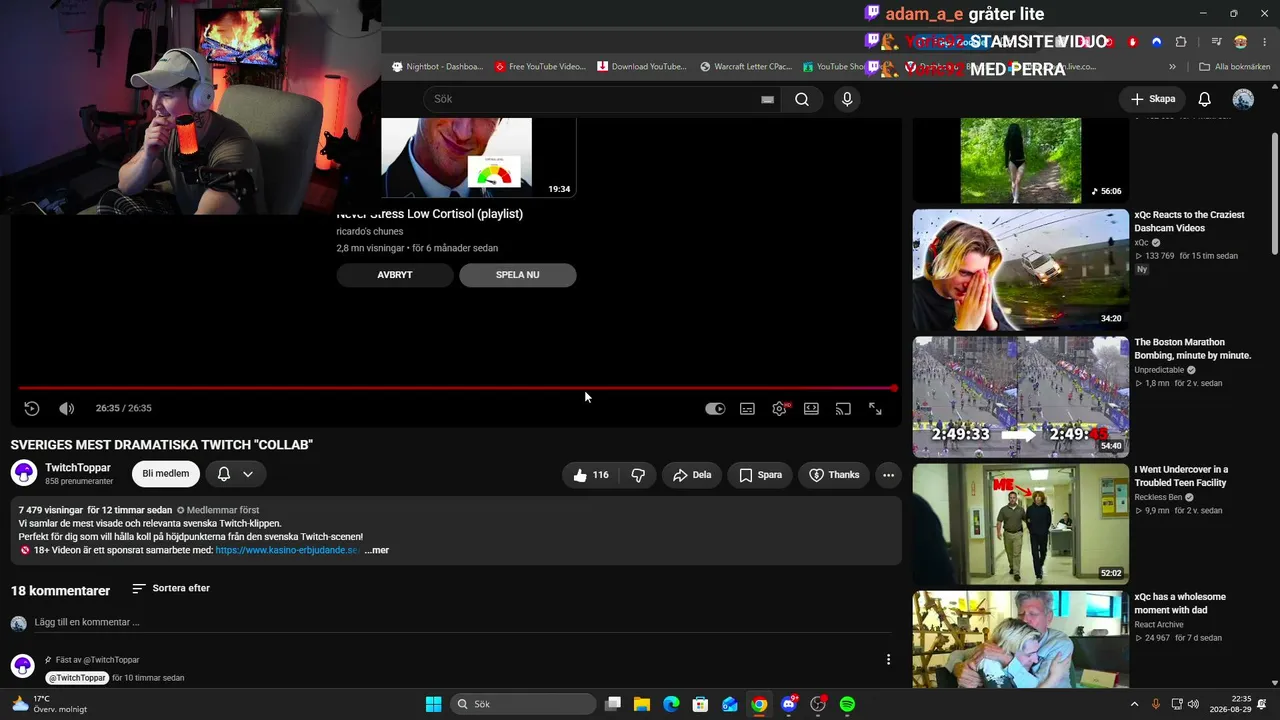Open the Download YouTube bookmark

point(642,67)
